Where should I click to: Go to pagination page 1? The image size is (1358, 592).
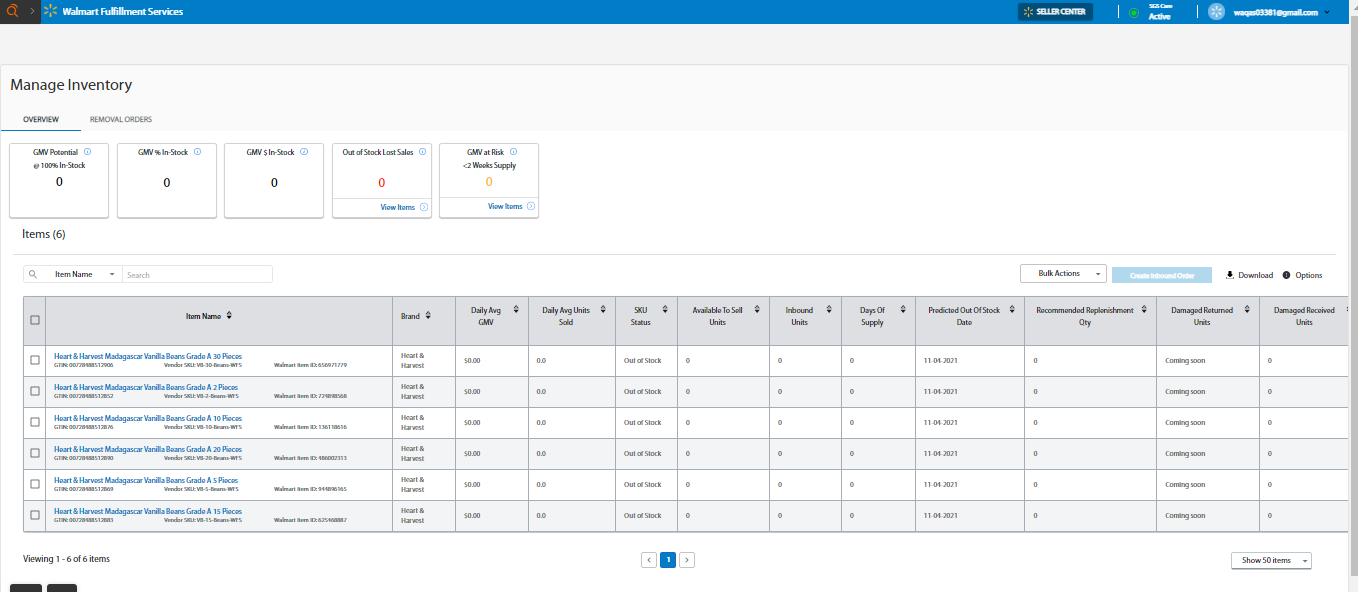pos(668,560)
